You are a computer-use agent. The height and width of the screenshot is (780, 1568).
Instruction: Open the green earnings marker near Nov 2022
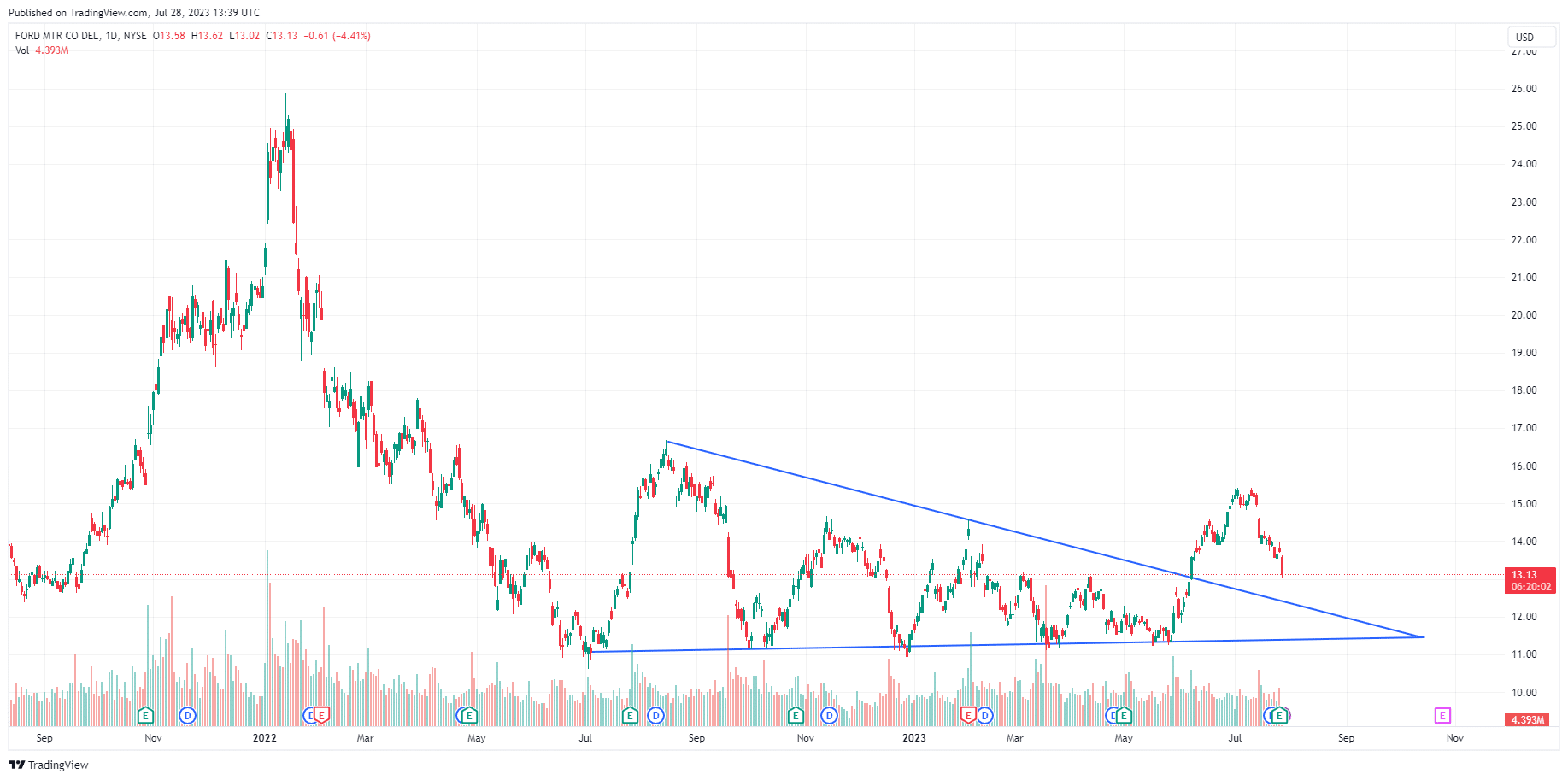coord(796,715)
